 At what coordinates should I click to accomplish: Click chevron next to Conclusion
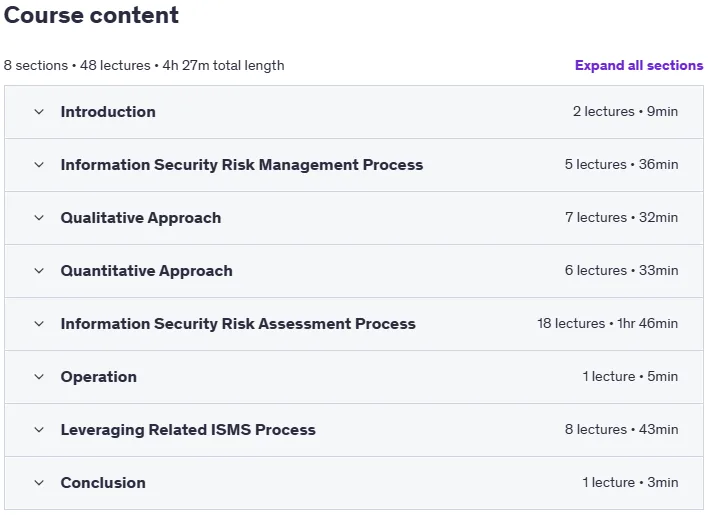click(39, 483)
